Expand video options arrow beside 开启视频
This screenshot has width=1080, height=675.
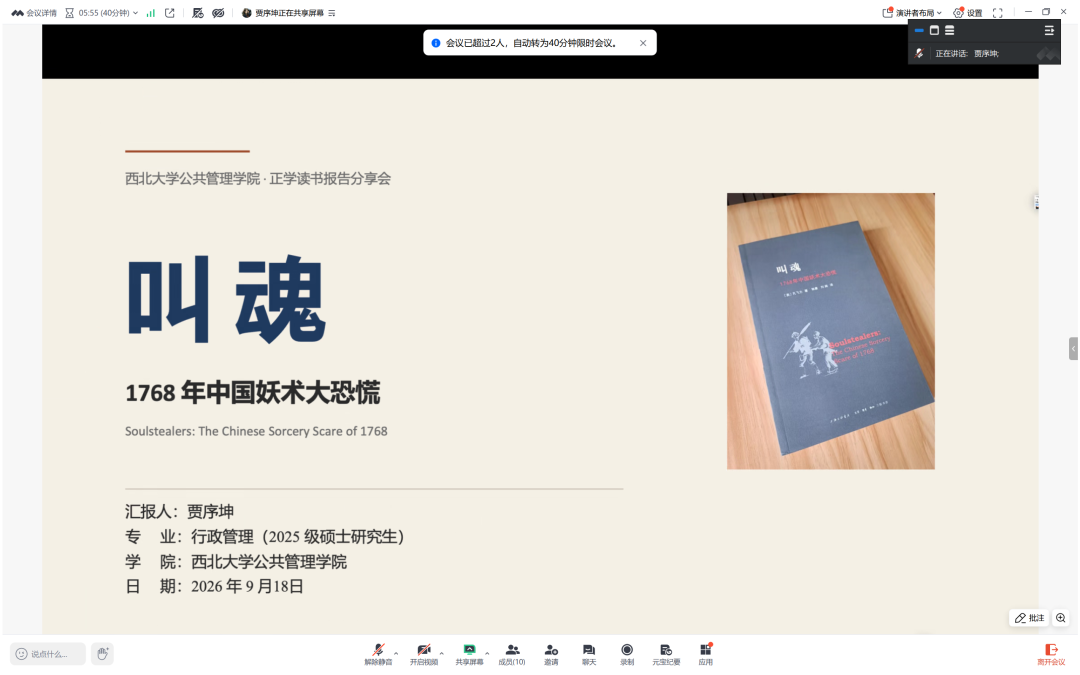442,653
